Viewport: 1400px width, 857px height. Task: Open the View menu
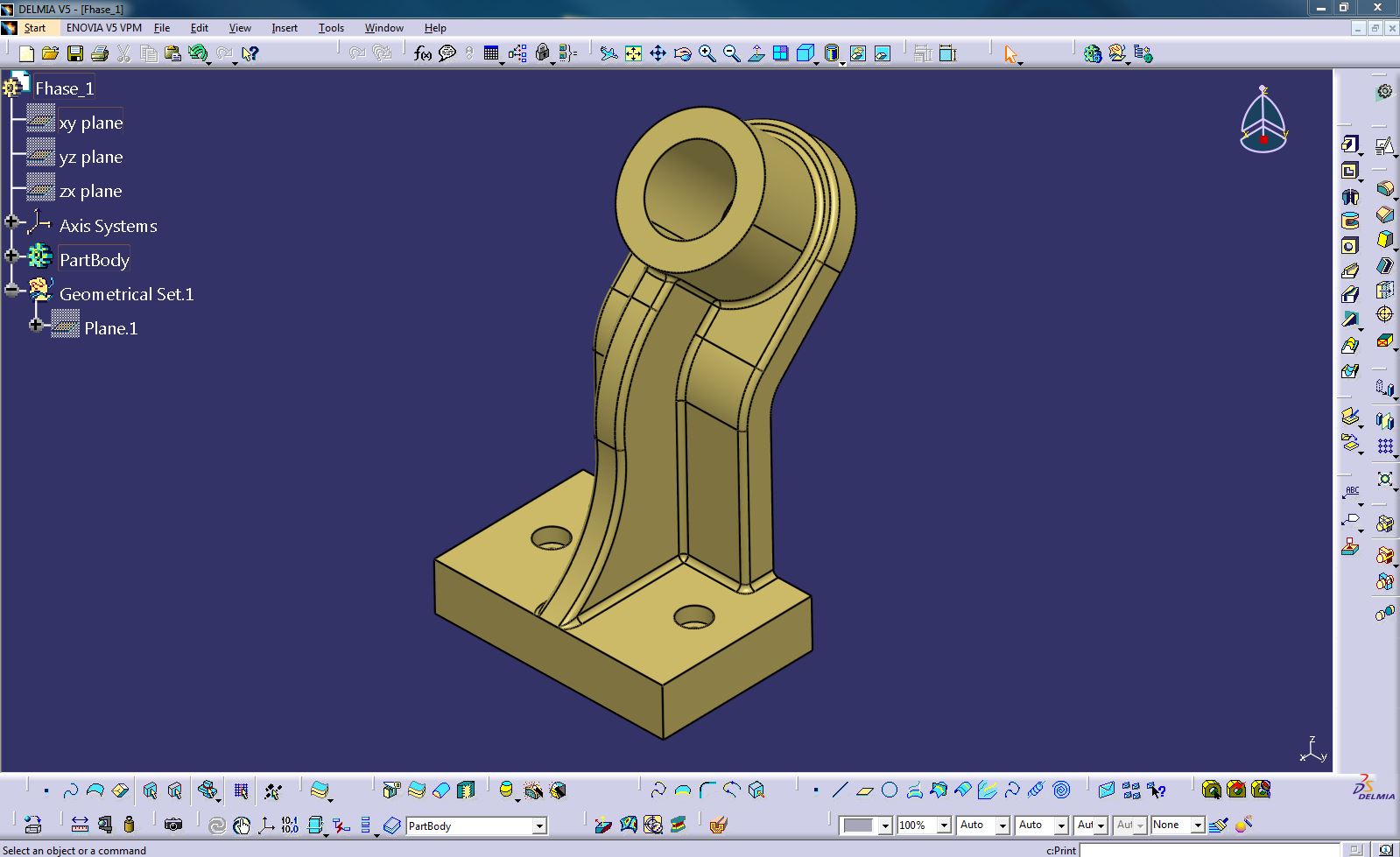coord(240,28)
